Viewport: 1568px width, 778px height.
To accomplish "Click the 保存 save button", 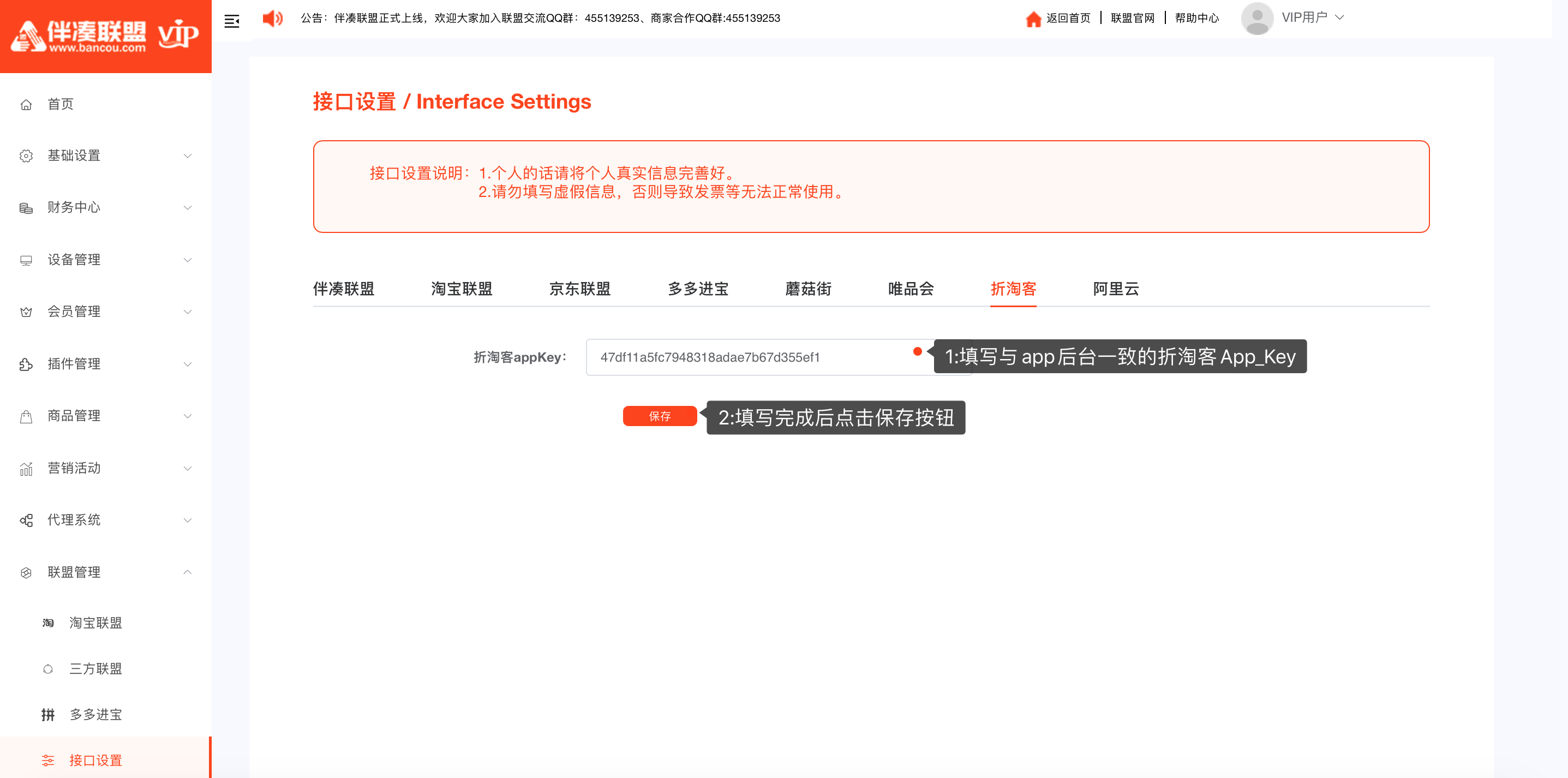I will [x=660, y=416].
